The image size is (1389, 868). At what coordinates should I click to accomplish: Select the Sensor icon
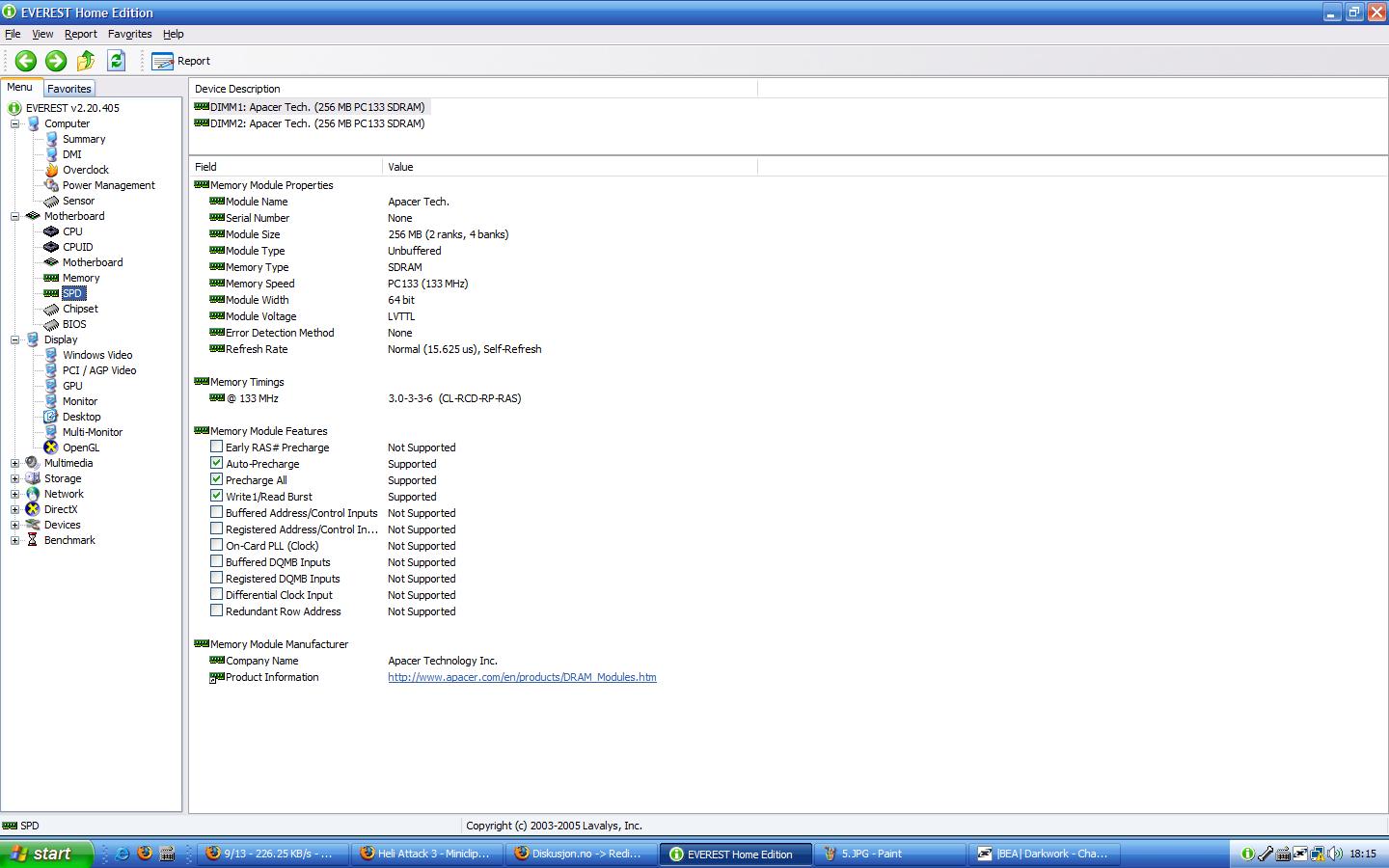point(51,201)
